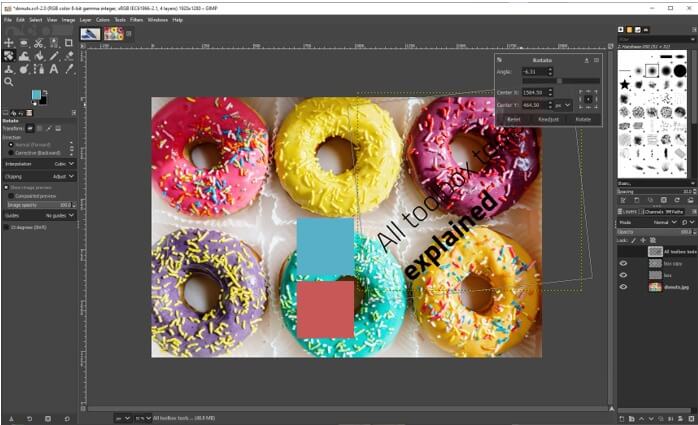Select the Smudge tool
This screenshot has width=698, height=425.
[x=24, y=69]
